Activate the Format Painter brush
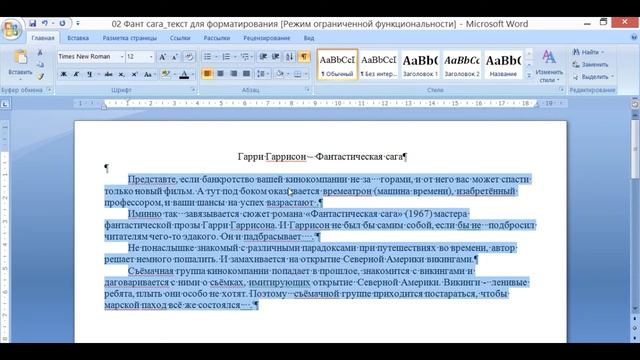640x360 pixels. click(x=40, y=76)
